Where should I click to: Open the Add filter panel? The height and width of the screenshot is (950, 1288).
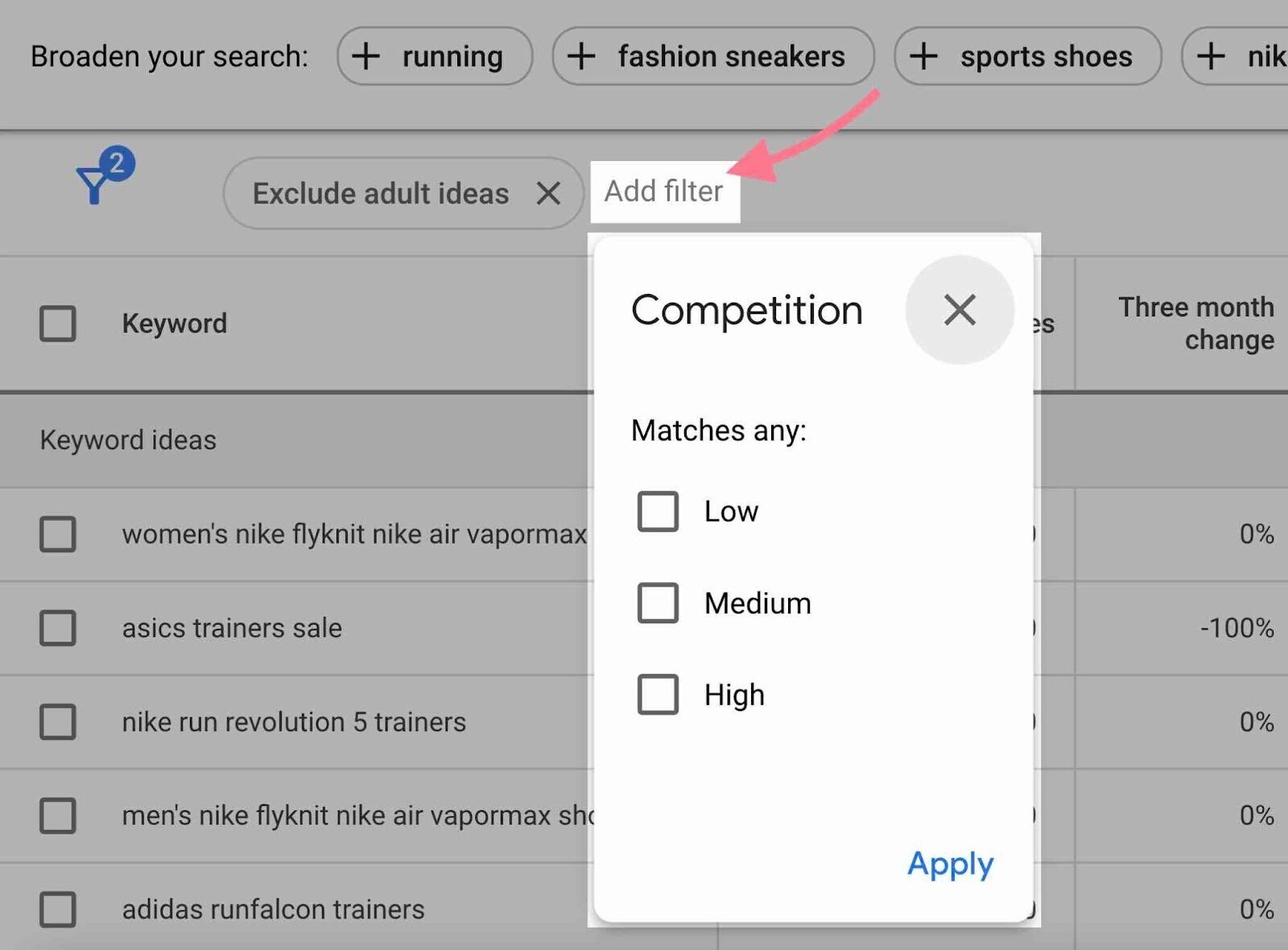663,192
